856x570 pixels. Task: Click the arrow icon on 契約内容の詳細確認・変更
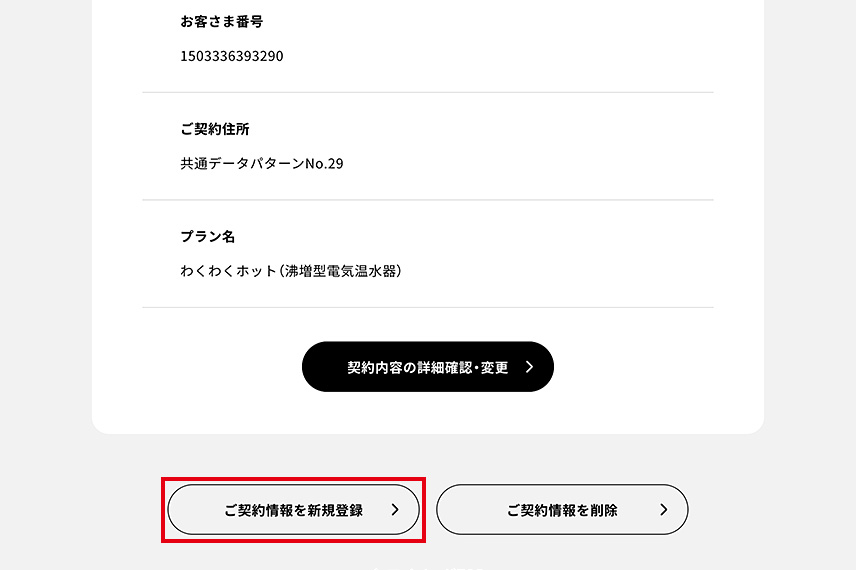click(x=529, y=367)
